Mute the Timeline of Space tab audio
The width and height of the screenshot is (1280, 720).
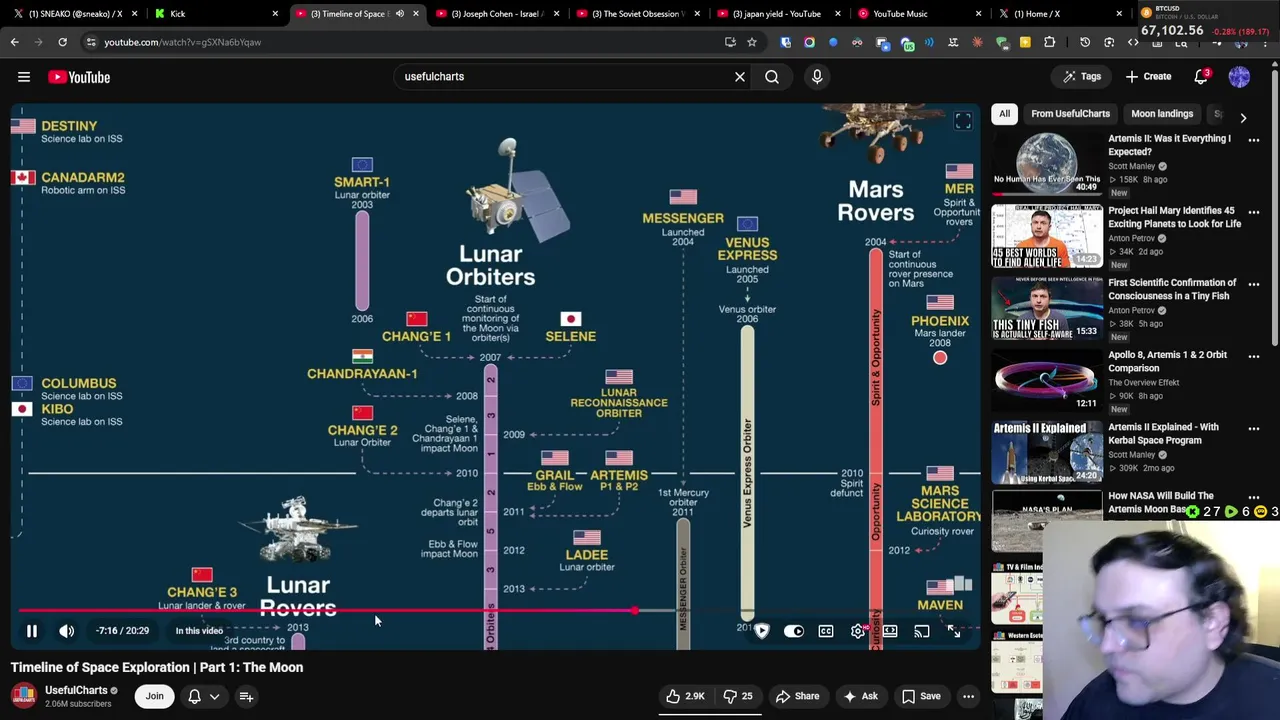pos(399,14)
